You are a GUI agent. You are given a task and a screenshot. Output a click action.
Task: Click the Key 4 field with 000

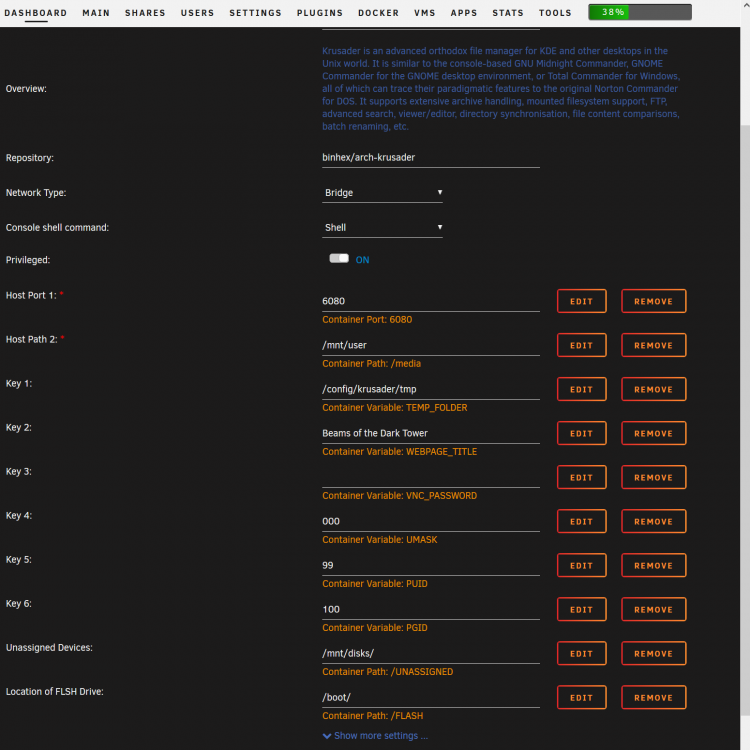(431, 521)
